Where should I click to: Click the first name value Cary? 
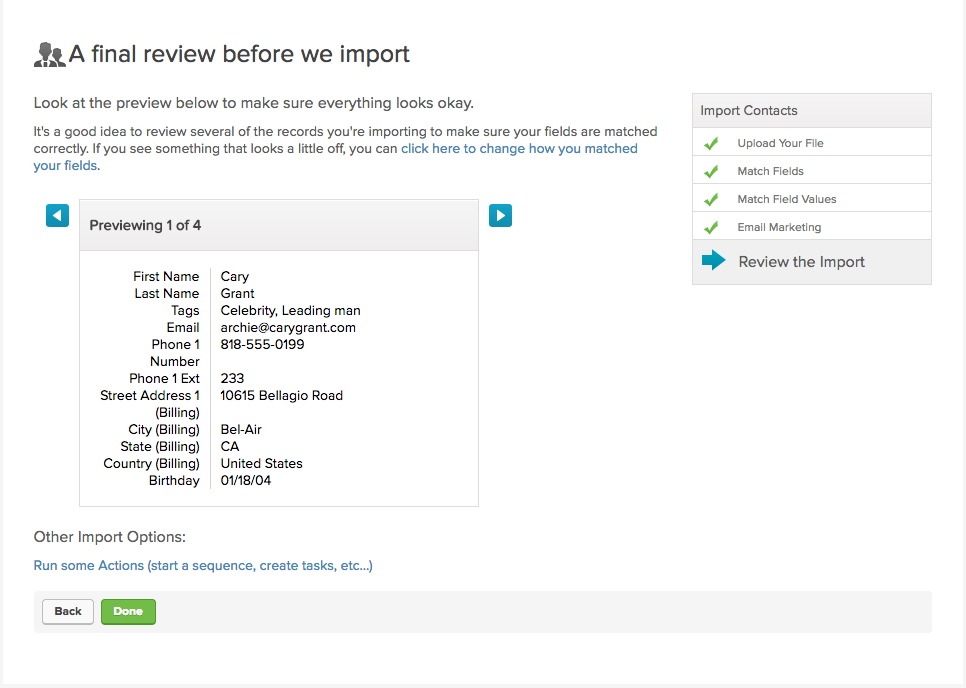[235, 277]
